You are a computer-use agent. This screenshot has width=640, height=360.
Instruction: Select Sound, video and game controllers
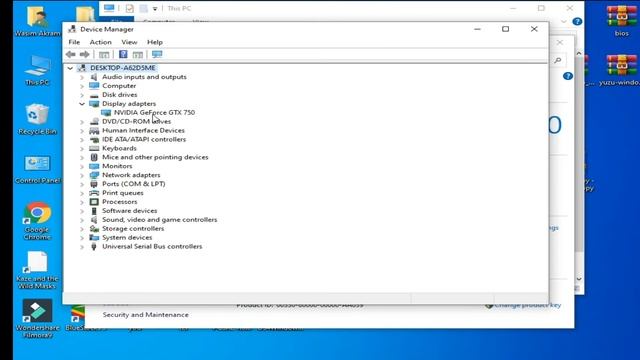[x=160, y=220]
